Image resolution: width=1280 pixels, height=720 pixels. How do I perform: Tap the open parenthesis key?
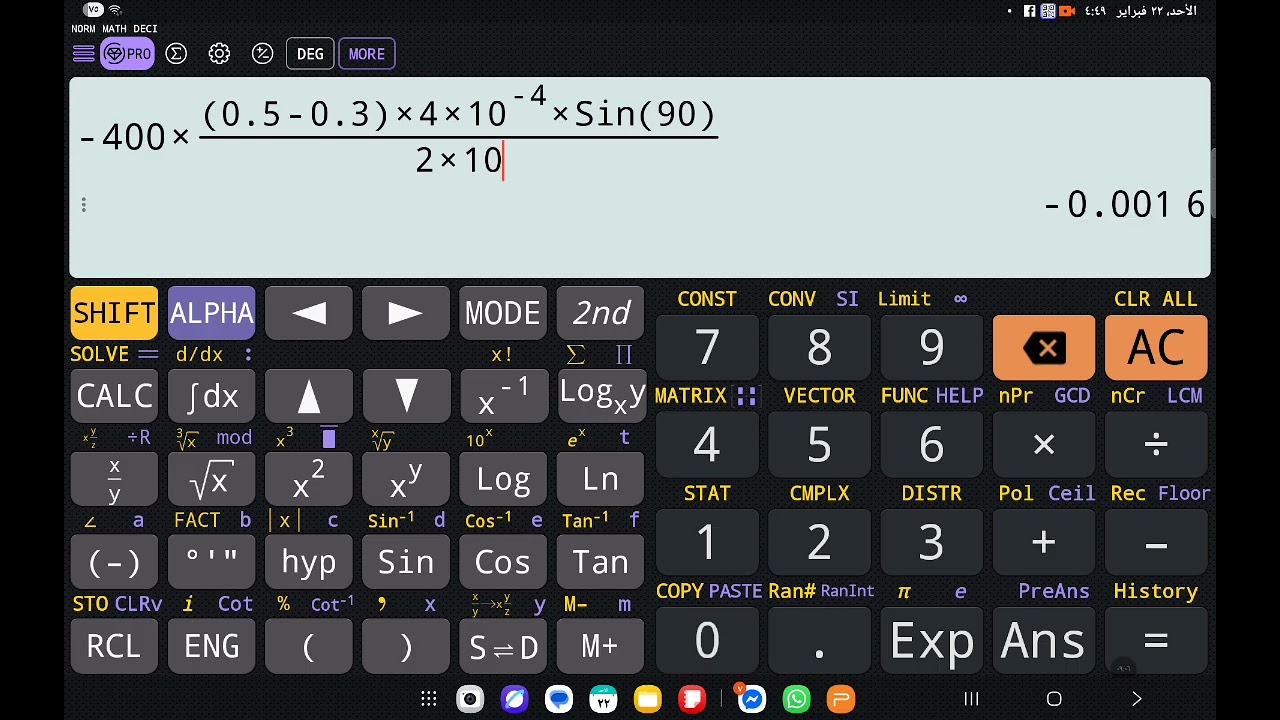309,646
